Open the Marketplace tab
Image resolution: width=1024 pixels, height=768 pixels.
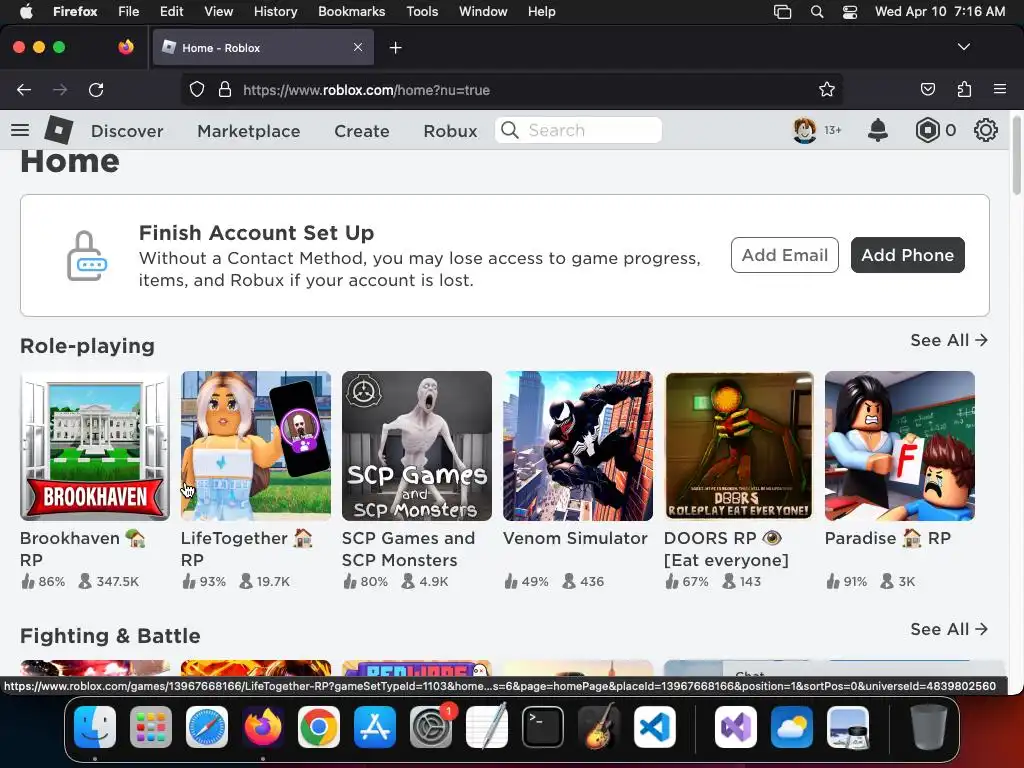point(249,131)
